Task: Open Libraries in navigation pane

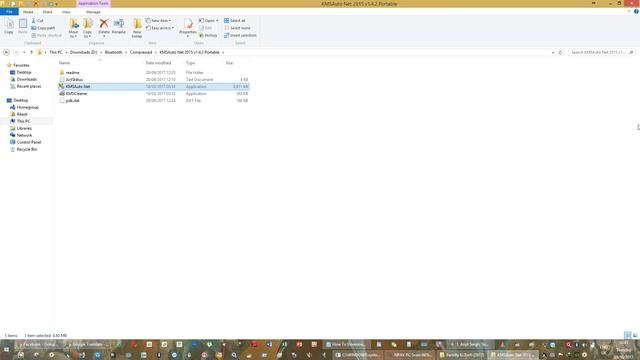Action: tap(24, 128)
